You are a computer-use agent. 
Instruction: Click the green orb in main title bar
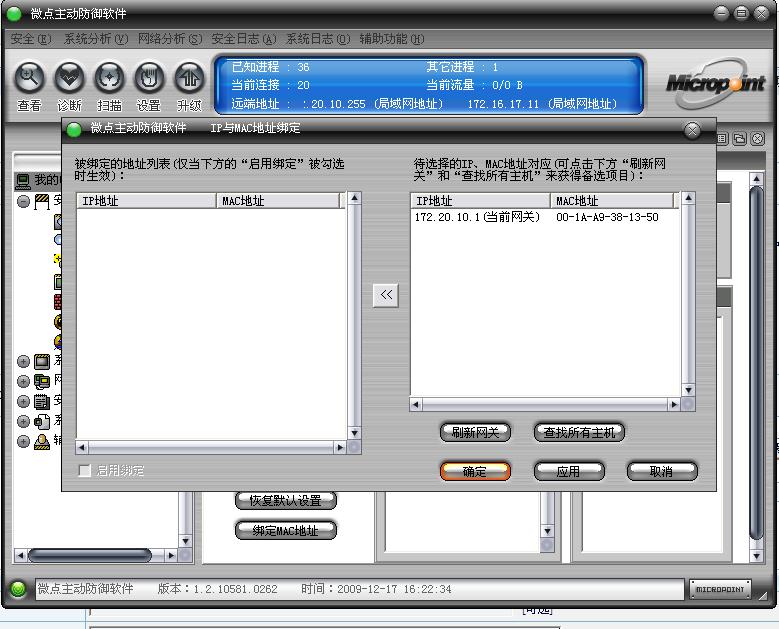[14, 14]
